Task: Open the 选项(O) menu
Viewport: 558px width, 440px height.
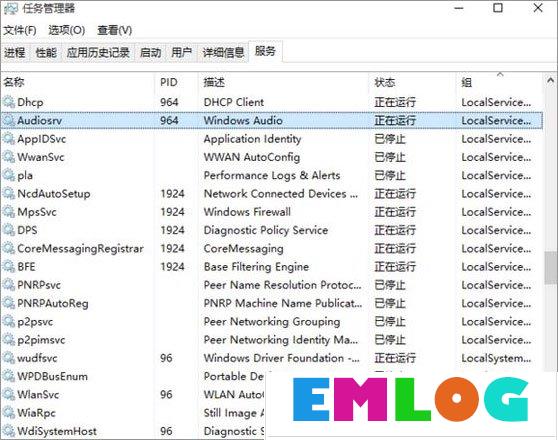Action: tap(67, 30)
